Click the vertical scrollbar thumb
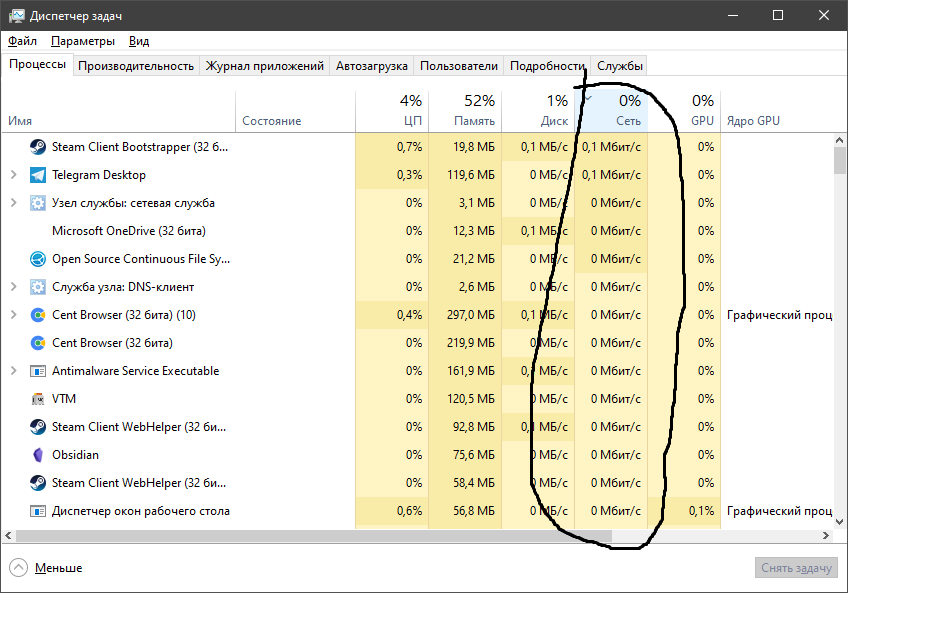942x630 pixels. click(x=840, y=160)
